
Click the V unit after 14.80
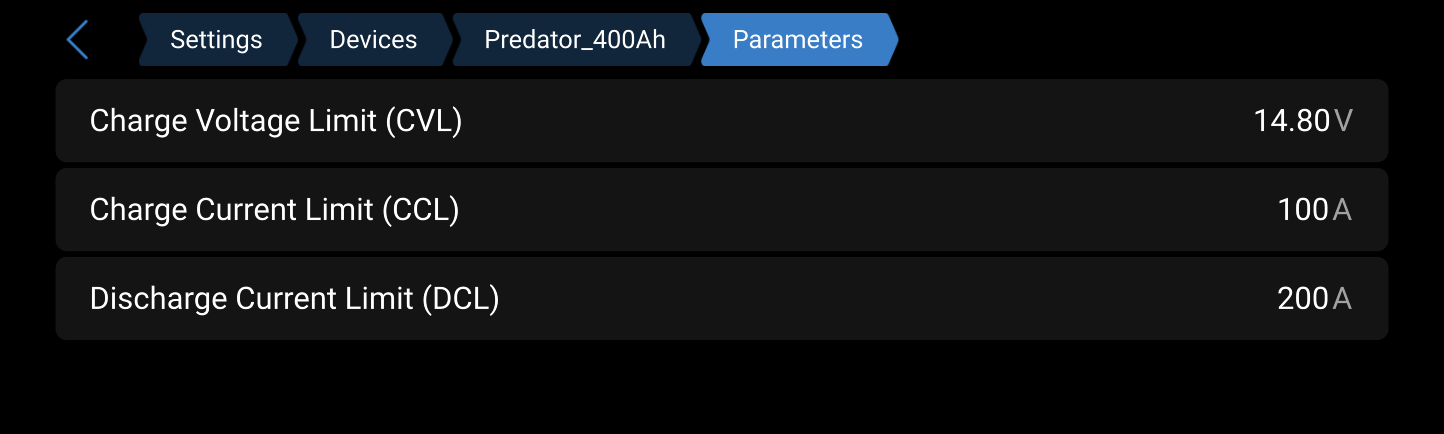[x=1343, y=121]
